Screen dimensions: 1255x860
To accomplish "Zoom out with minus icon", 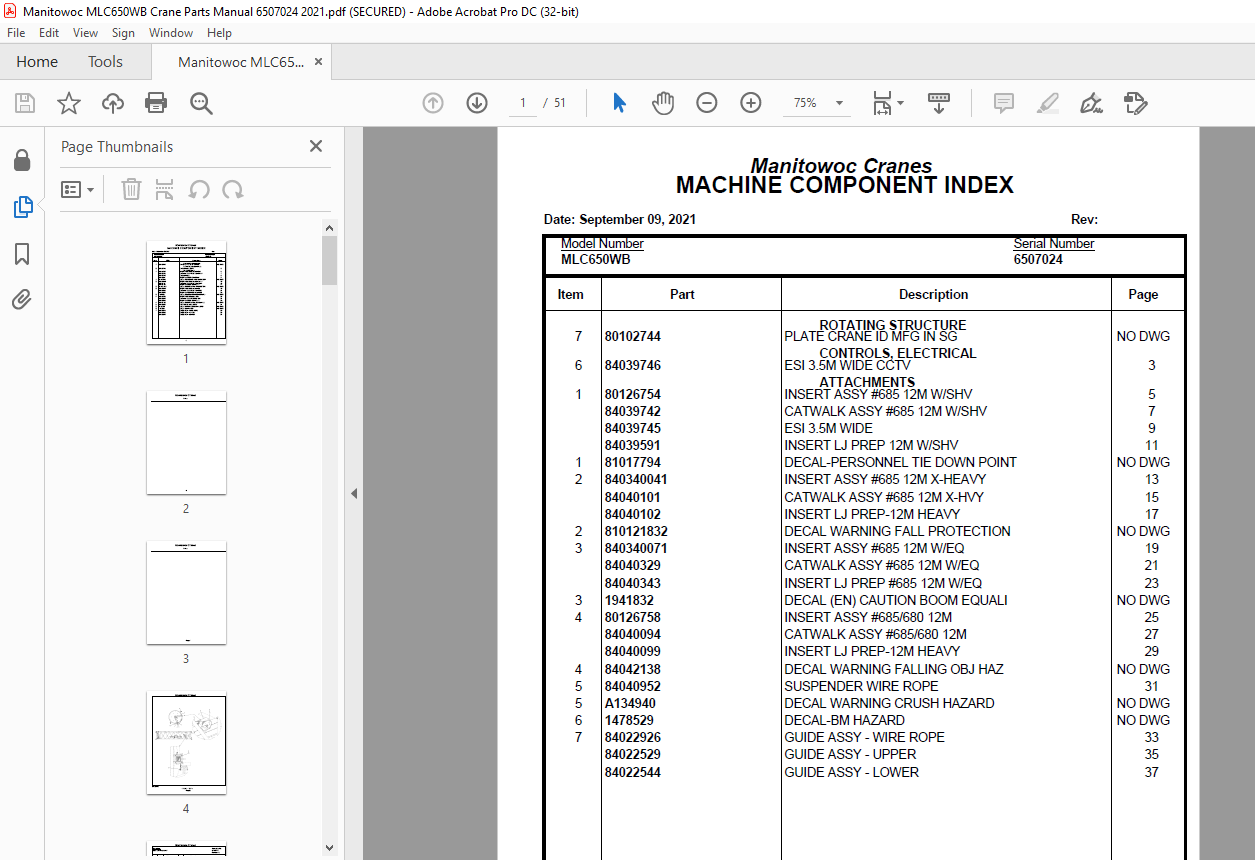I will coord(707,103).
